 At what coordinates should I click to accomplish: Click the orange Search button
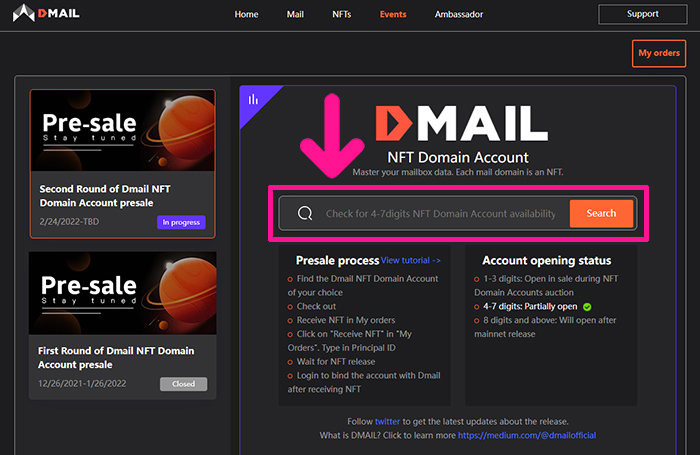coord(601,213)
